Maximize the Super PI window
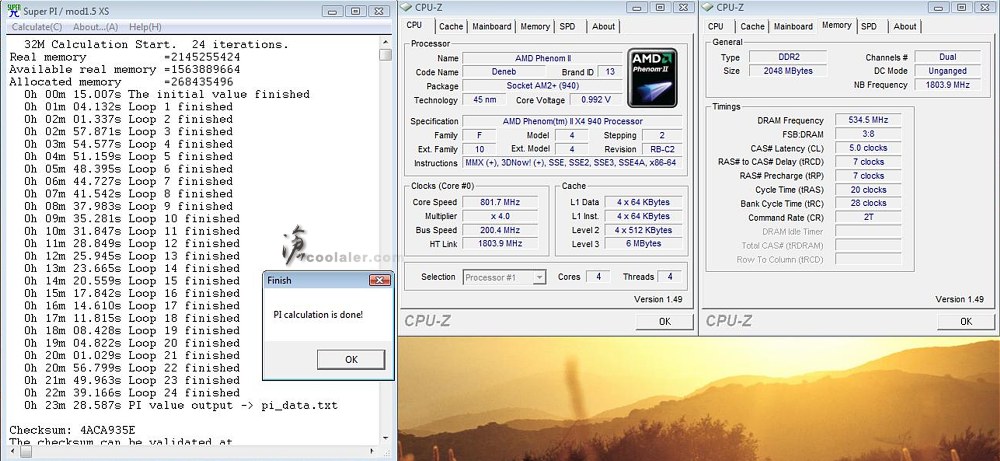 (x=355, y=11)
